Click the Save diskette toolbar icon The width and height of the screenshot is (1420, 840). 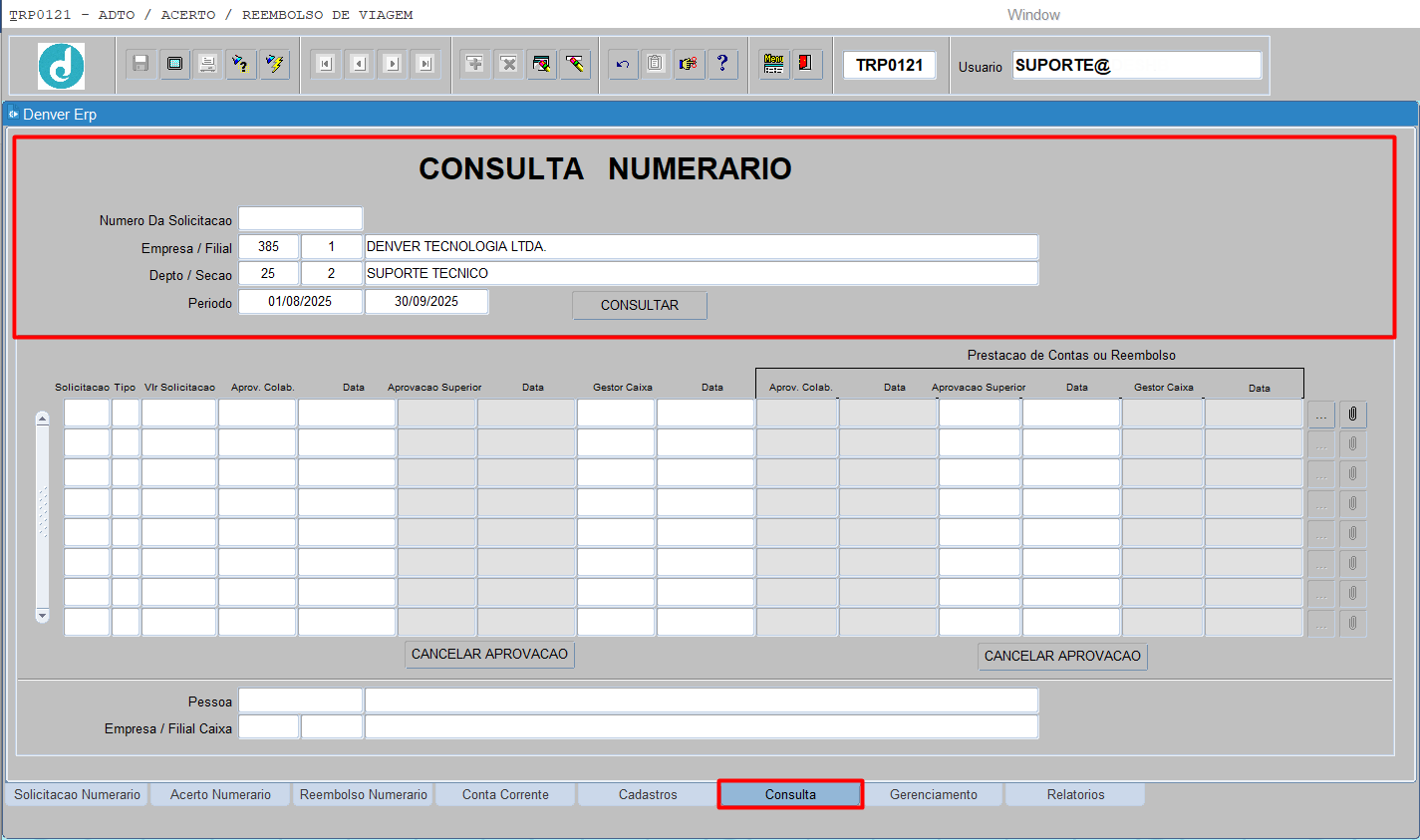(x=141, y=64)
